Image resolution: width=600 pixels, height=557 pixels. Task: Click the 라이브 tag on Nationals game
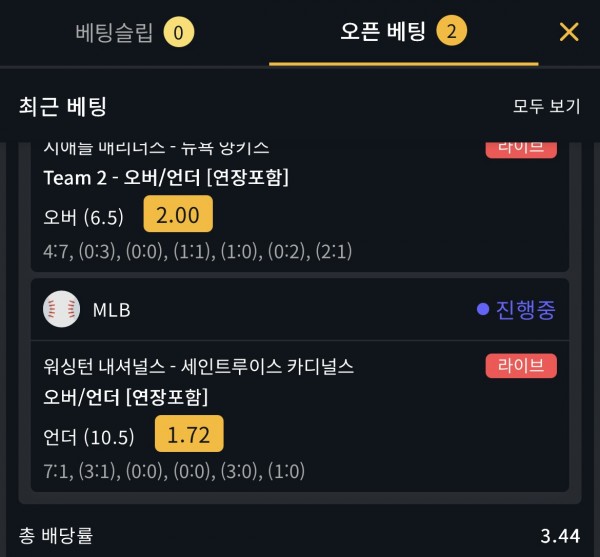pyautogui.click(x=521, y=366)
